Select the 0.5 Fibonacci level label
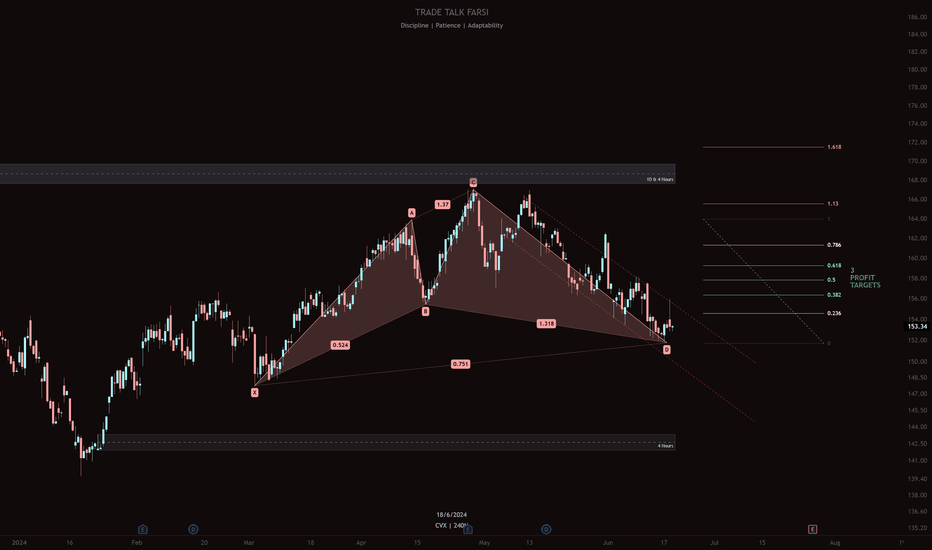The height and width of the screenshot is (550, 932). (x=831, y=280)
